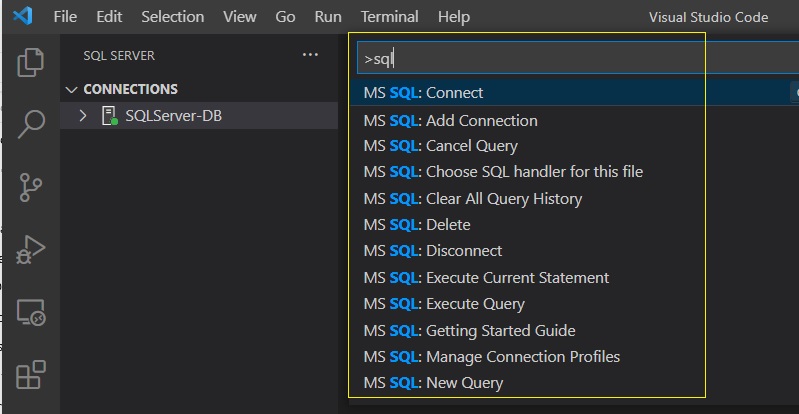
Task: Collapse the CONNECTIONS section
Action: coord(71,90)
